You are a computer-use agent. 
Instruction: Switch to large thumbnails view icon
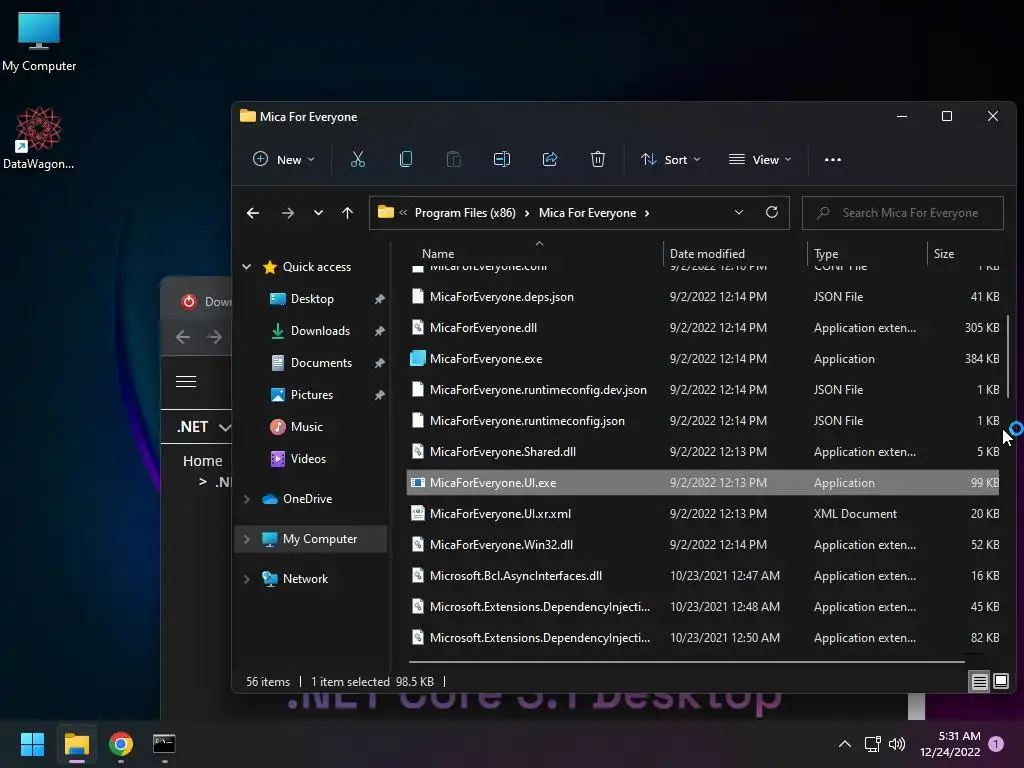1000,681
